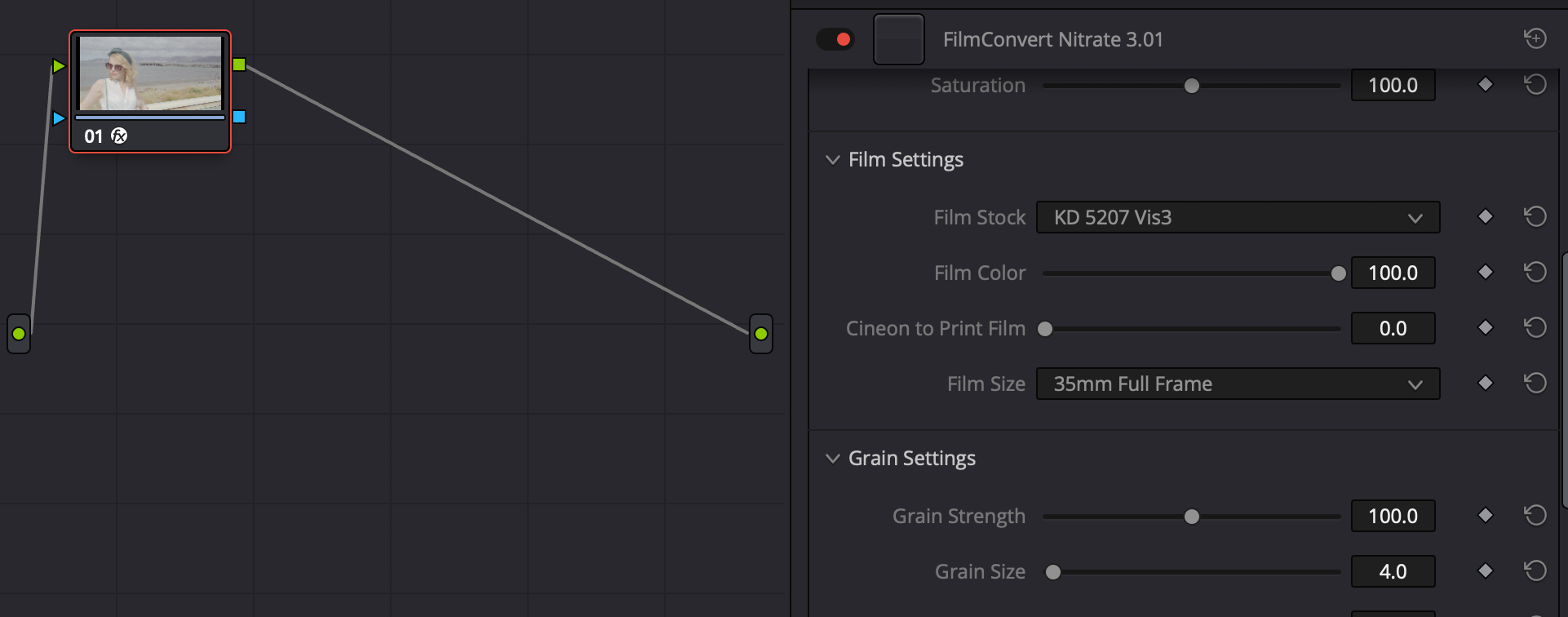This screenshot has height=617, width=1568.
Task: Reset the Grain Strength value
Action: [x=1535, y=515]
